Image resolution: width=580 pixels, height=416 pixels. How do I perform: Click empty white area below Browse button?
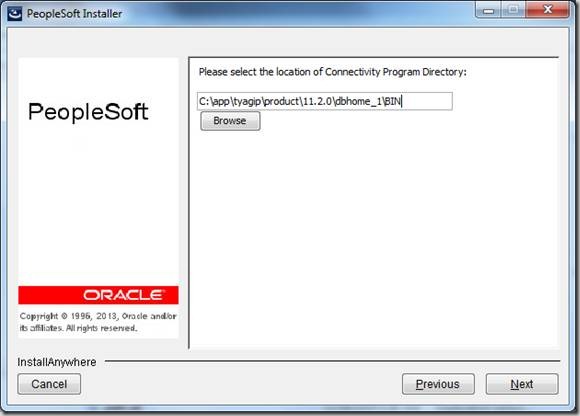pos(373,237)
